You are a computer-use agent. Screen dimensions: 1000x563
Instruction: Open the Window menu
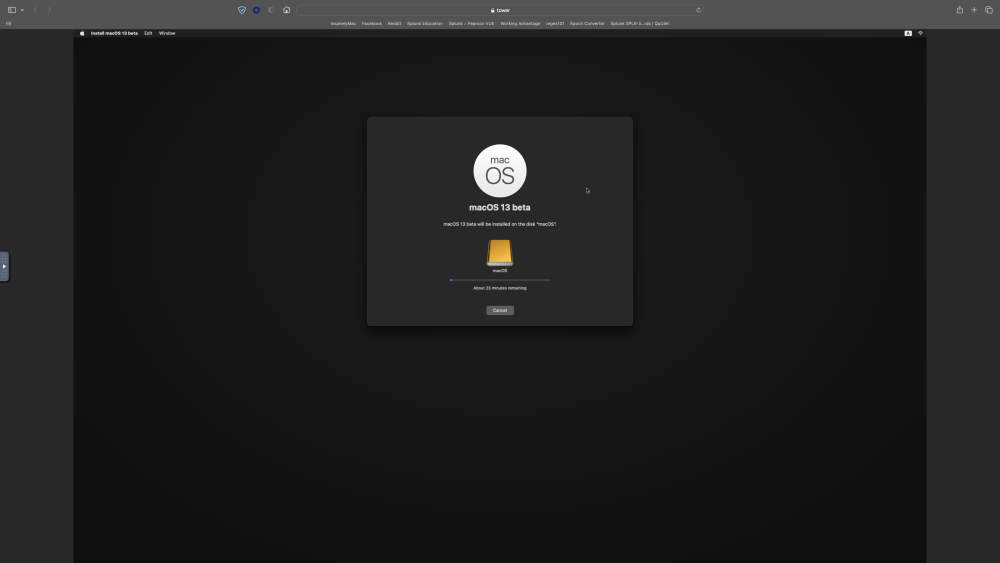(167, 33)
